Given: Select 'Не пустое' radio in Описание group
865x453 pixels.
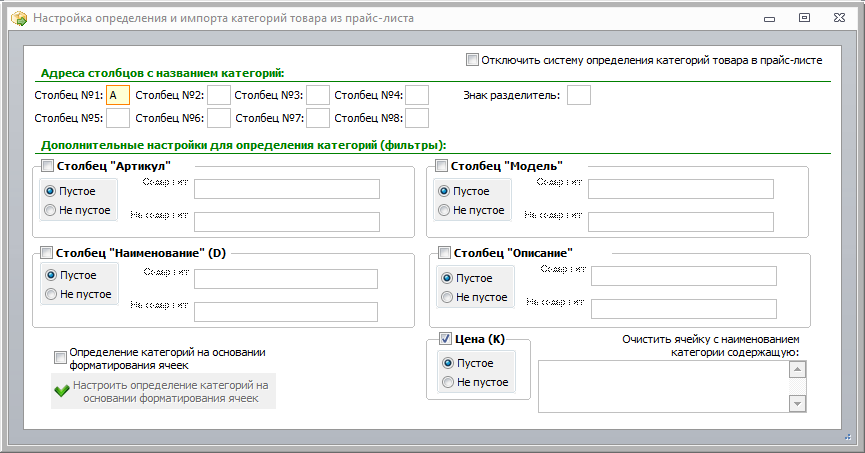Looking at the screenshot, I should click(447, 297).
